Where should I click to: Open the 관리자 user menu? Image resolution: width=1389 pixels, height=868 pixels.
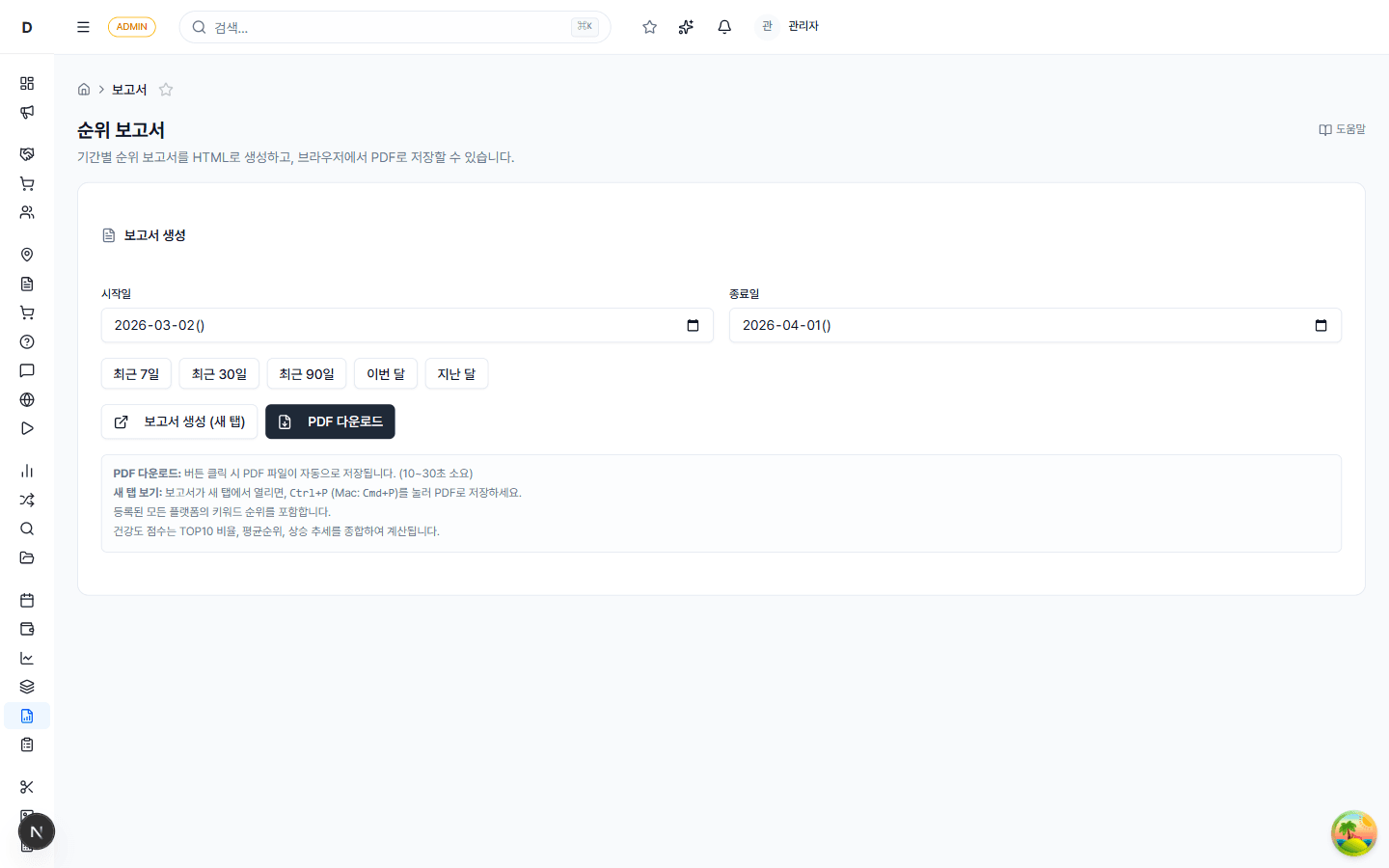tap(789, 27)
